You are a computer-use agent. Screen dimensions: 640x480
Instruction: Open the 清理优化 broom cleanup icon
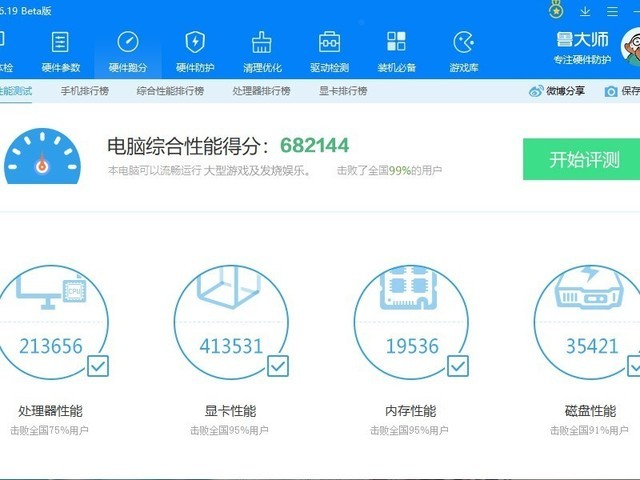pyautogui.click(x=262, y=42)
